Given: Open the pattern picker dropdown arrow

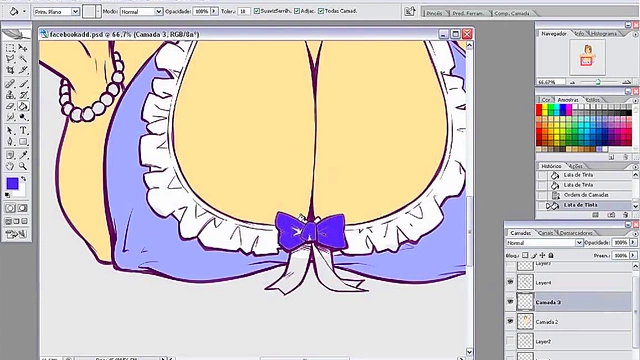Looking at the screenshot, I should tap(98, 11).
